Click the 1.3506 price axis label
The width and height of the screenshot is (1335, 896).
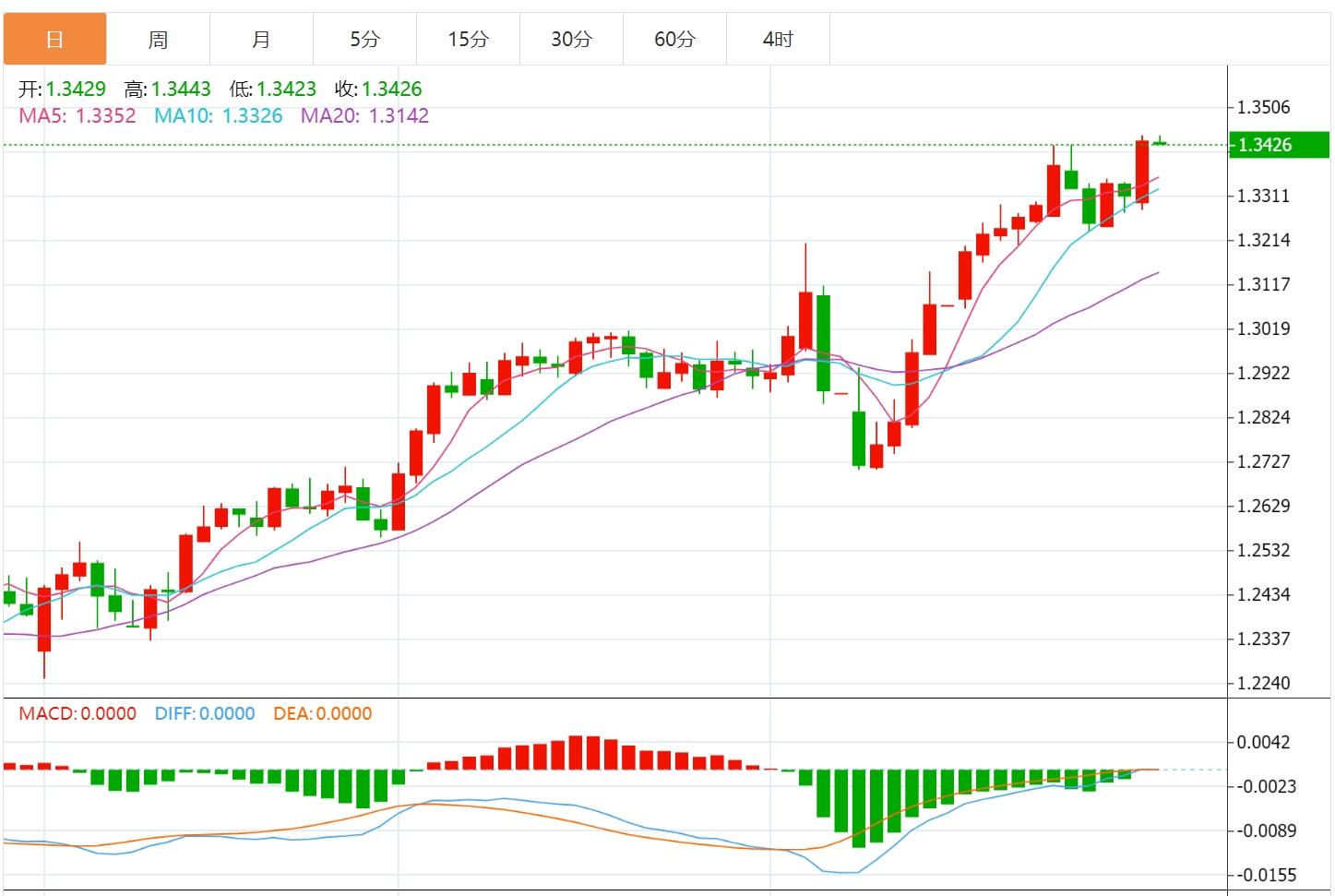(1263, 107)
